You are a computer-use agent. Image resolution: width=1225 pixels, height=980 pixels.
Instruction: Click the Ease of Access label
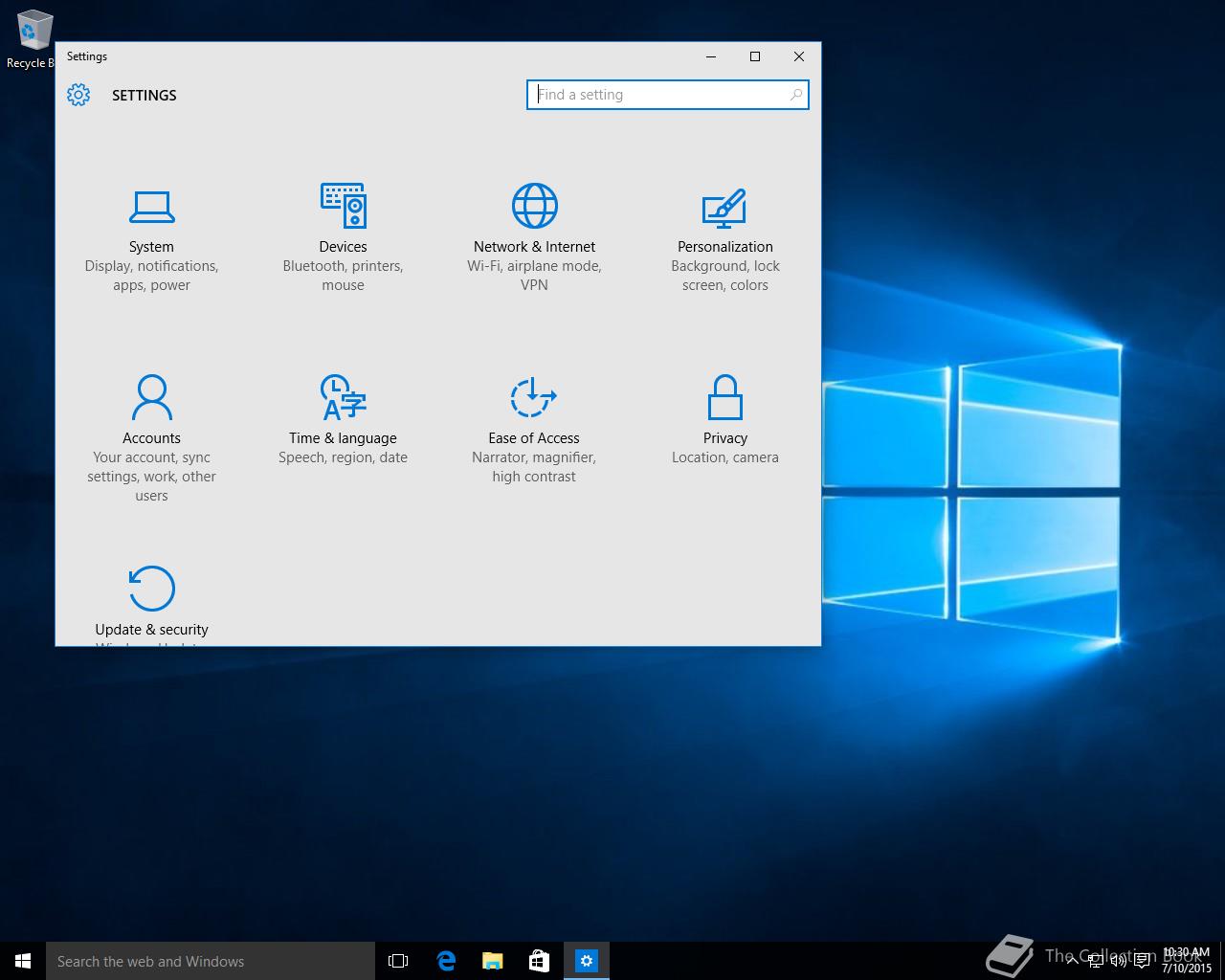pos(534,438)
